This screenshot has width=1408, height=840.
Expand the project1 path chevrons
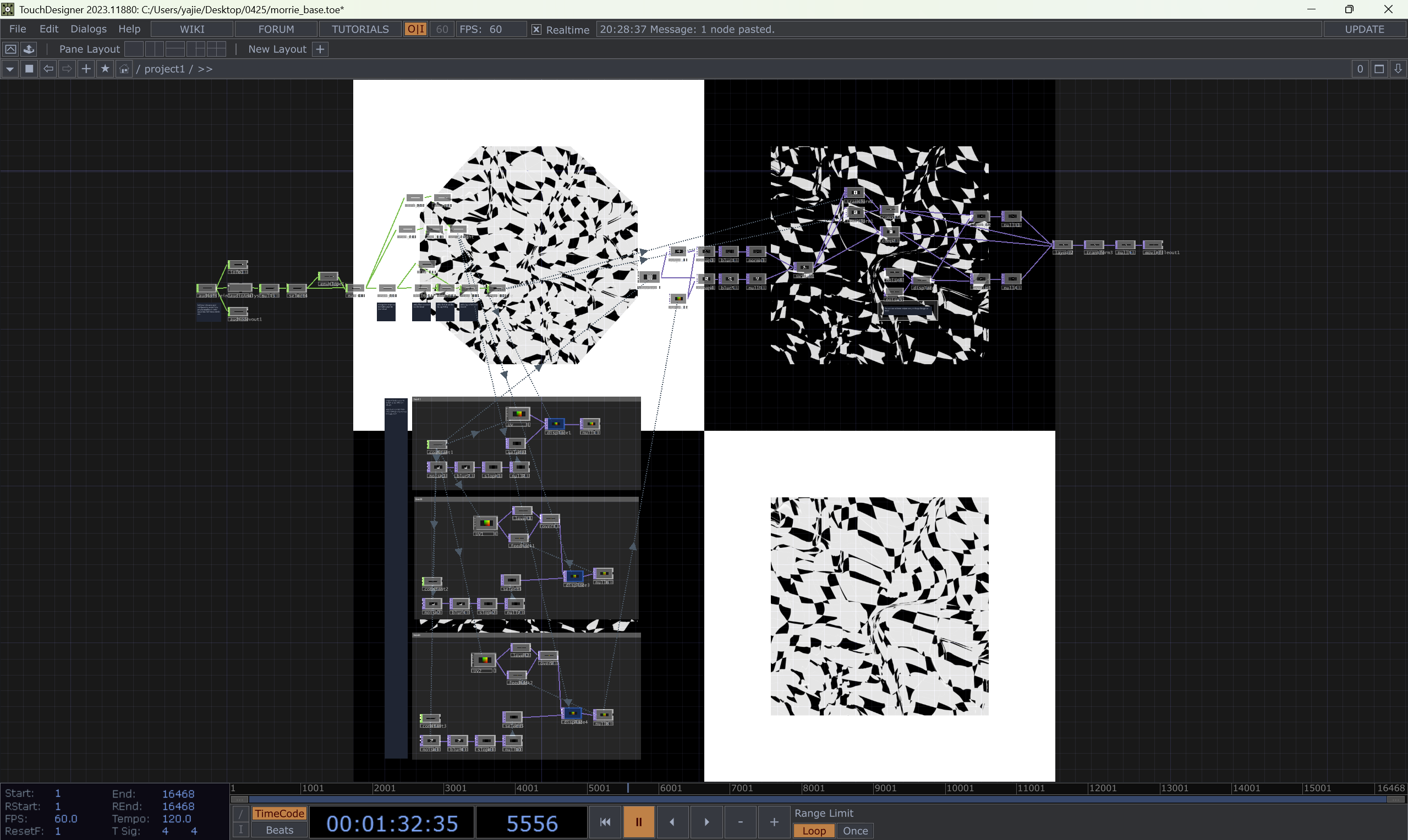coord(205,69)
